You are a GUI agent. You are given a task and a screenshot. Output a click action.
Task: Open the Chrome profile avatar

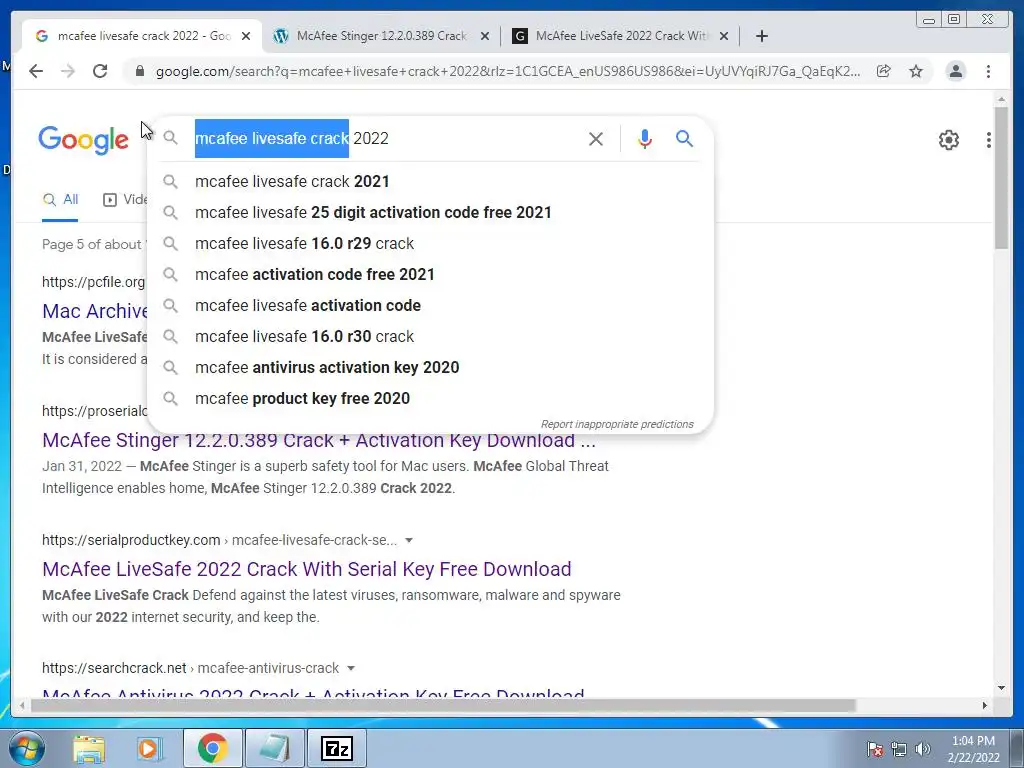(x=956, y=71)
